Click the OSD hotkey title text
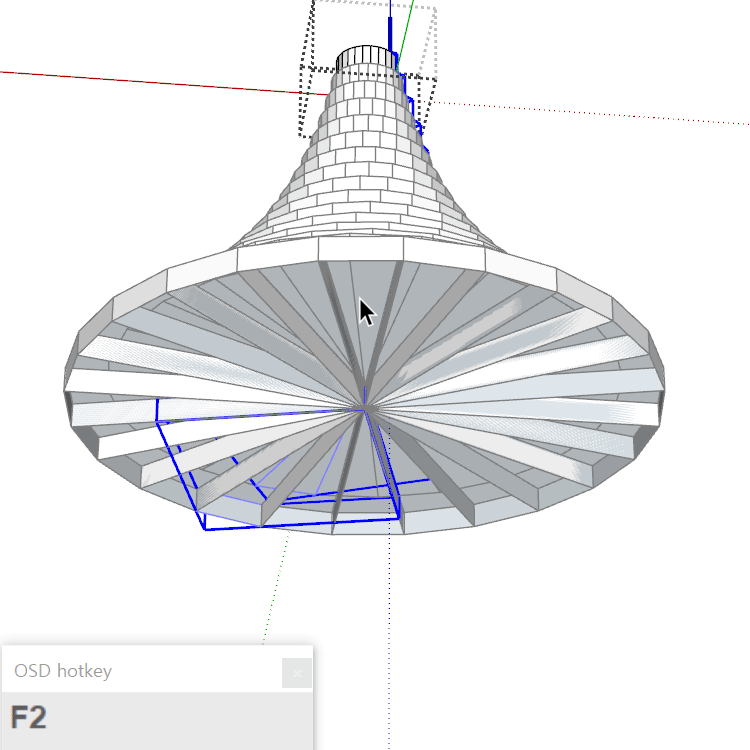Viewport: 750px width, 750px height. click(x=63, y=671)
